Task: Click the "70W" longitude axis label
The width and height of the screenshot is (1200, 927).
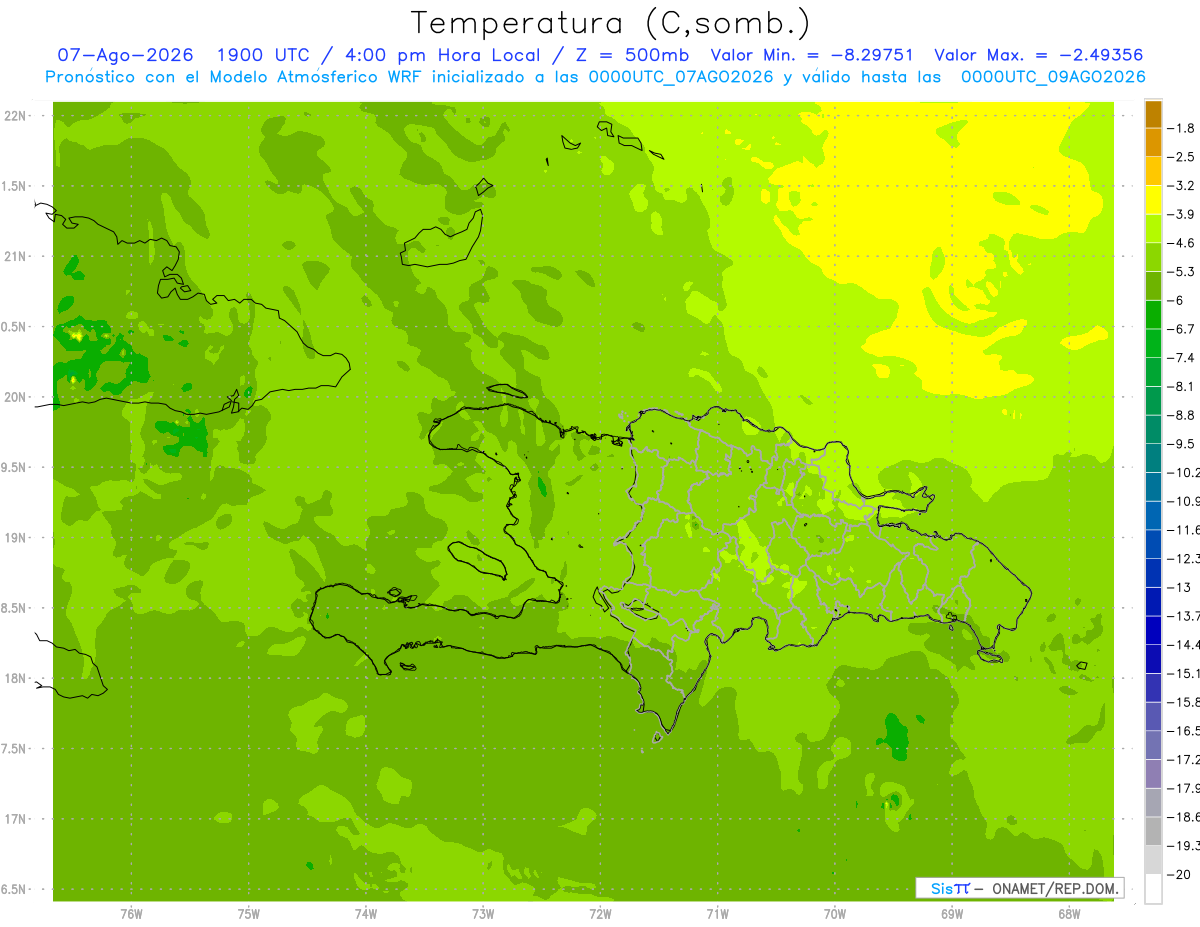Action: (x=835, y=914)
